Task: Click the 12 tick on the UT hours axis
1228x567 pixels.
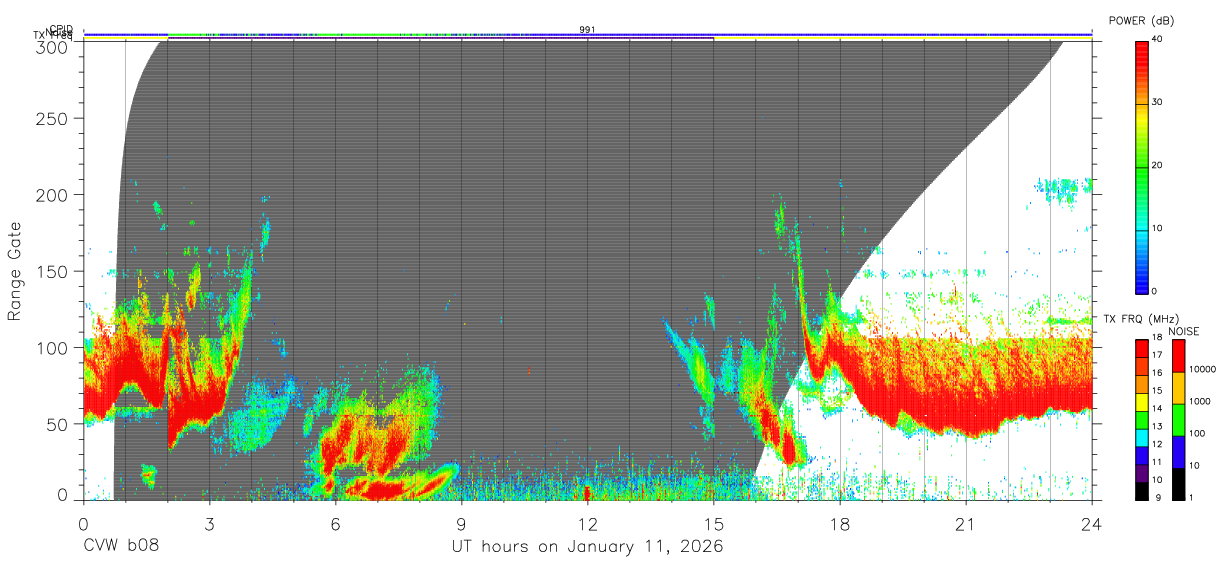Action: (x=587, y=523)
